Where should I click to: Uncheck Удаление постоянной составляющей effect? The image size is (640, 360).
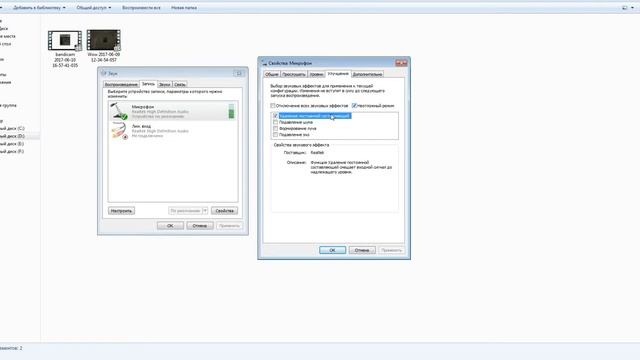(276, 116)
